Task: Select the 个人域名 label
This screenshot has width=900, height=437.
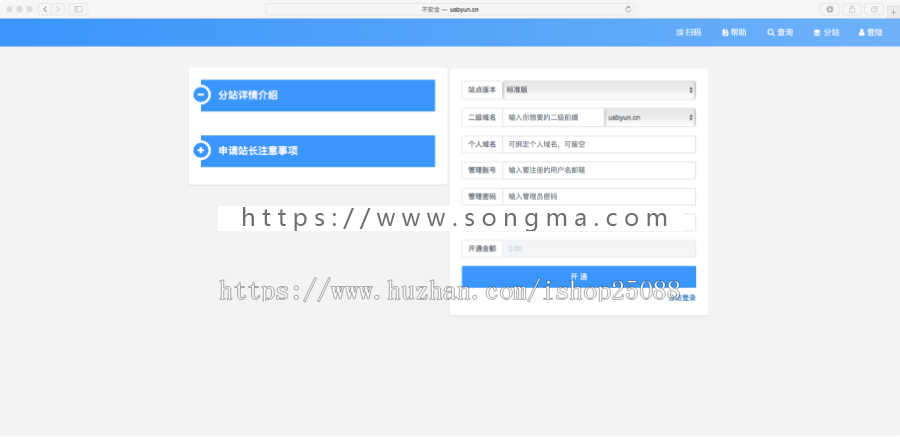Action: [x=482, y=145]
